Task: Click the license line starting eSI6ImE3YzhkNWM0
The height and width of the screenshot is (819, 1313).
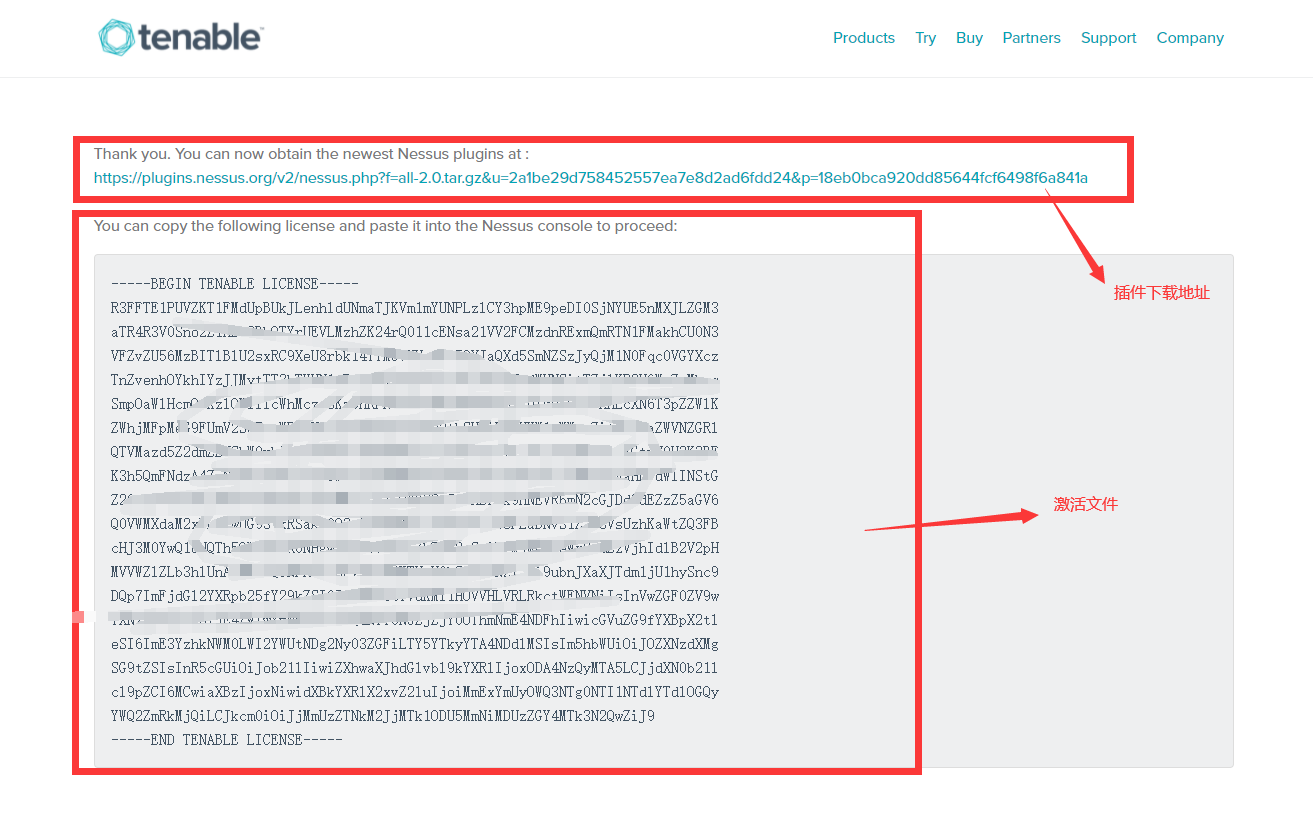Action: (415, 644)
